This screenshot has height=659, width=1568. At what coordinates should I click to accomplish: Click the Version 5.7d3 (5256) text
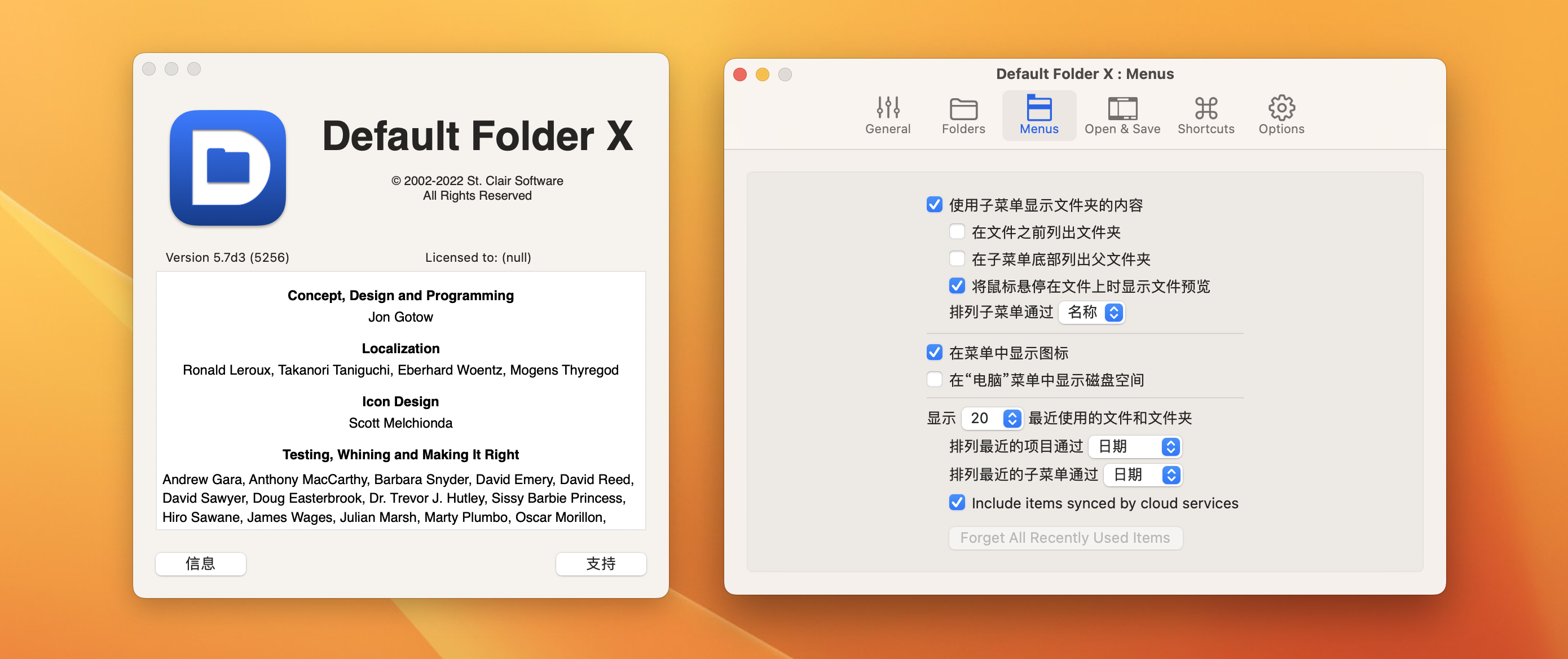[x=227, y=258]
